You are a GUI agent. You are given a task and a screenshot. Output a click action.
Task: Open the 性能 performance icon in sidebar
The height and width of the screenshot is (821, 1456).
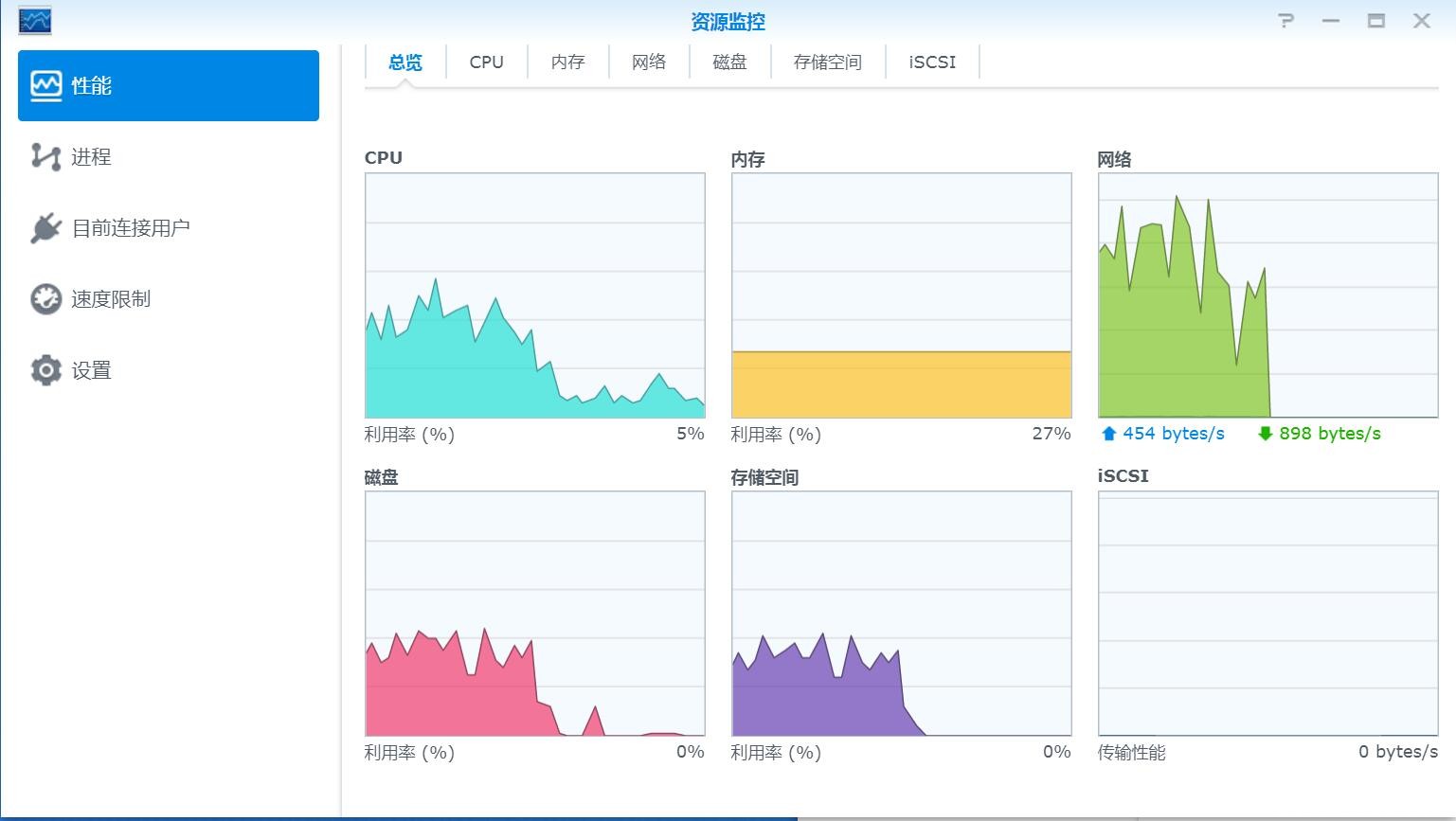click(45, 86)
